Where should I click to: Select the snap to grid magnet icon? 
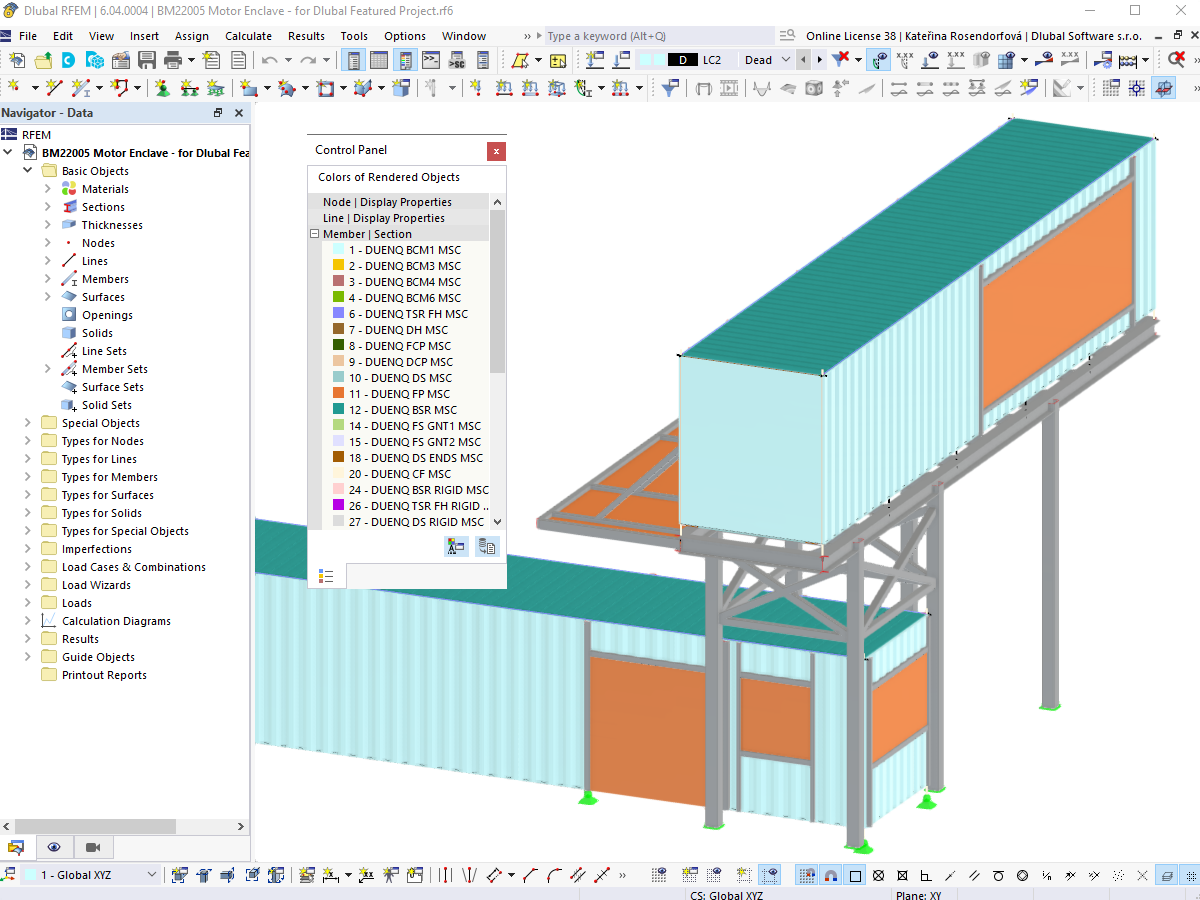(x=830, y=874)
